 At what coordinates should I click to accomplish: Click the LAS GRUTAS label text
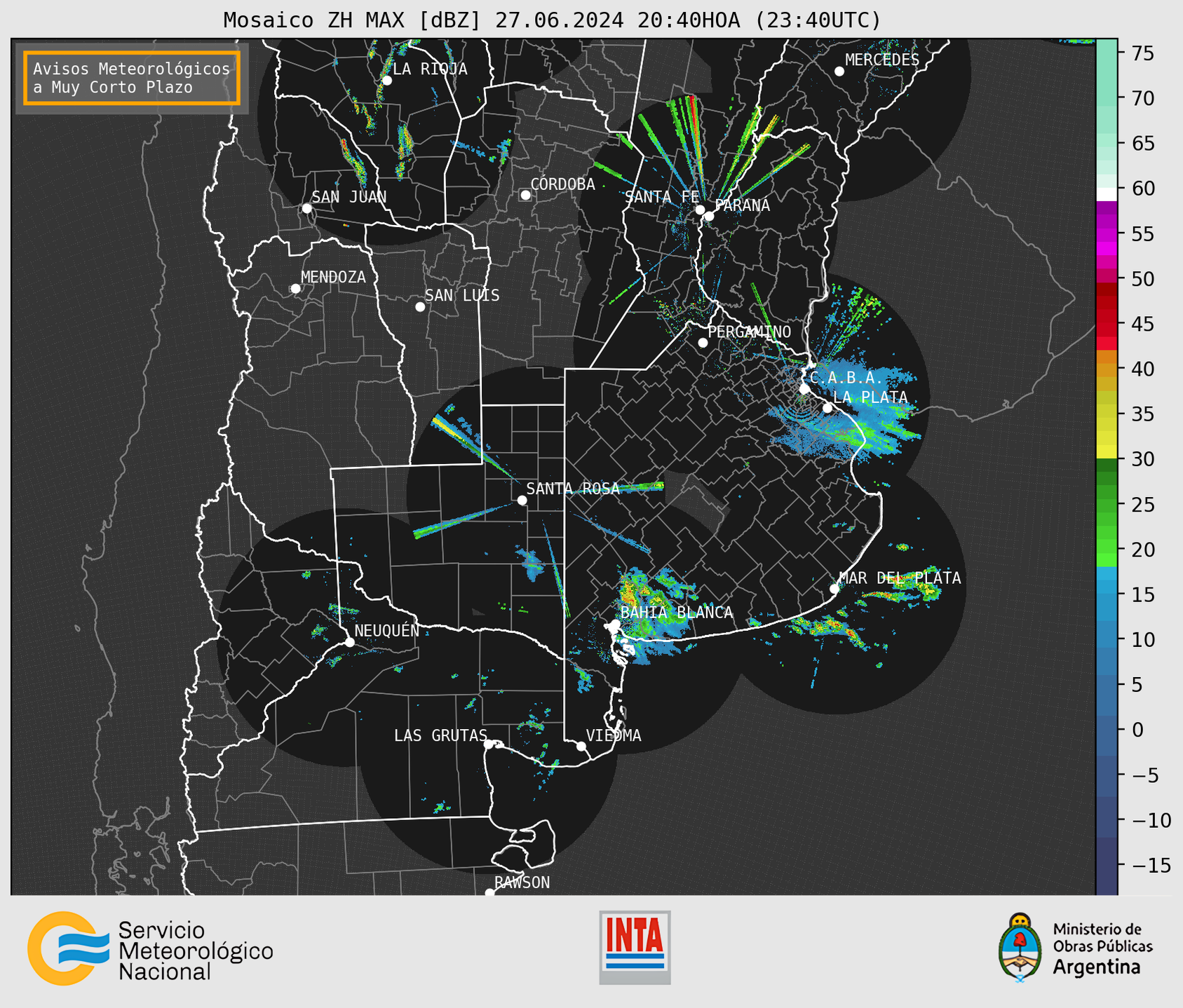pos(440,735)
